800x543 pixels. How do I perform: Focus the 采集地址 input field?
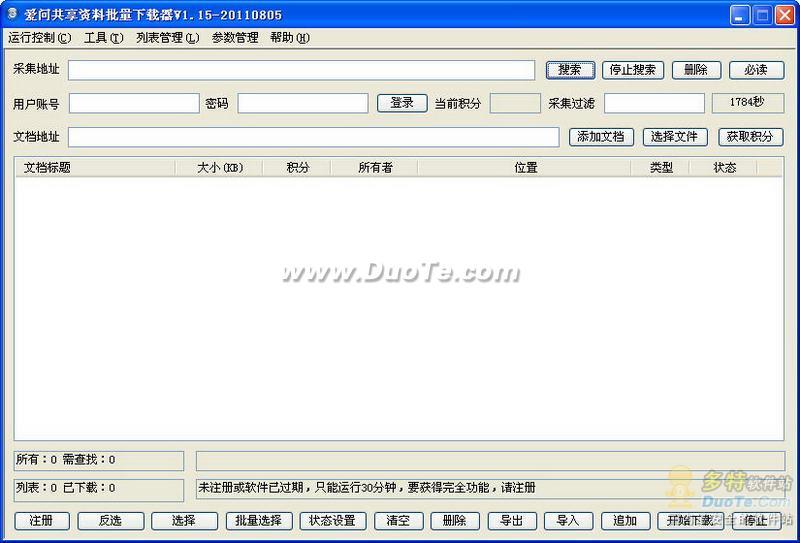click(302, 70)
